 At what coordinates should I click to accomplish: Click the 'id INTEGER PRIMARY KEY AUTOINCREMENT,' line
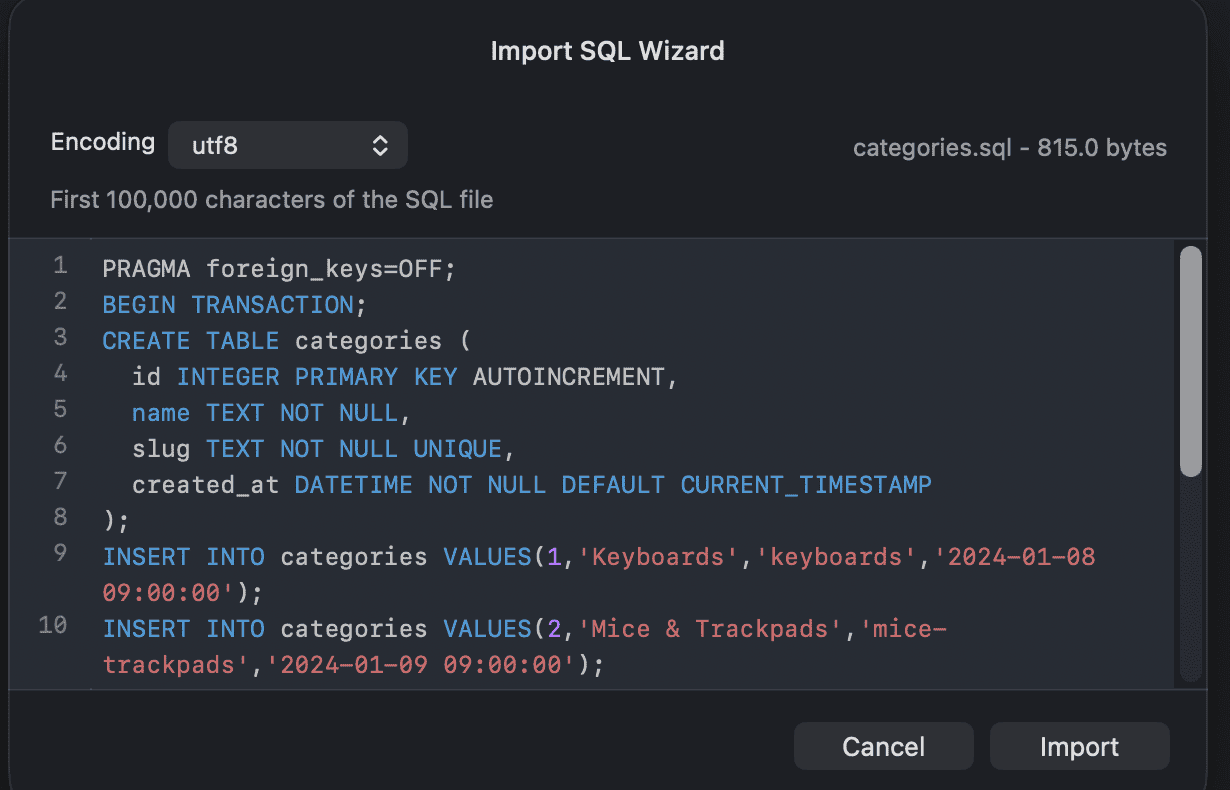click(405, 377)
